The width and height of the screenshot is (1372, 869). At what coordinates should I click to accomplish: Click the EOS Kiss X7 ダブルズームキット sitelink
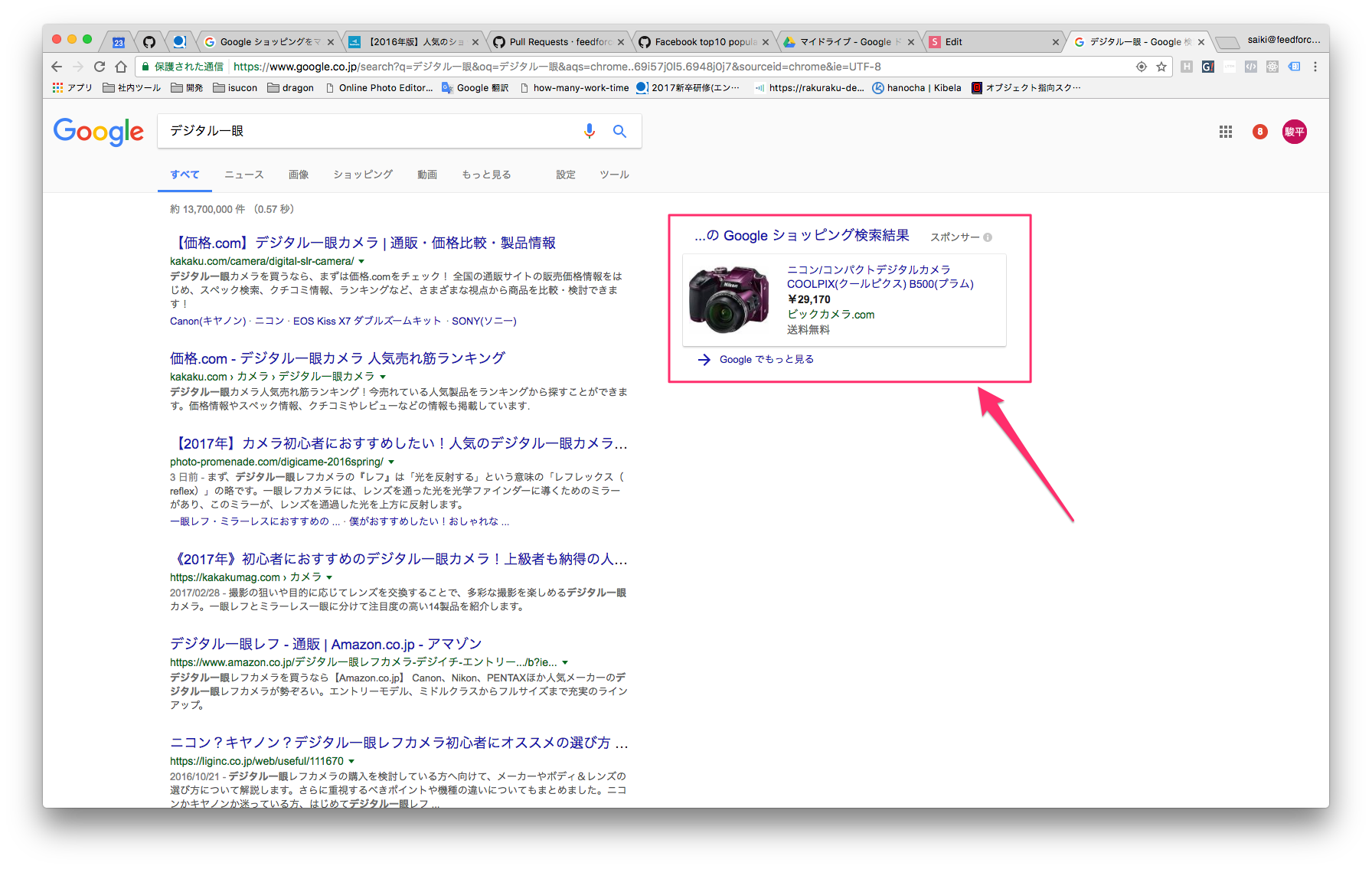(x=367, y=322)
